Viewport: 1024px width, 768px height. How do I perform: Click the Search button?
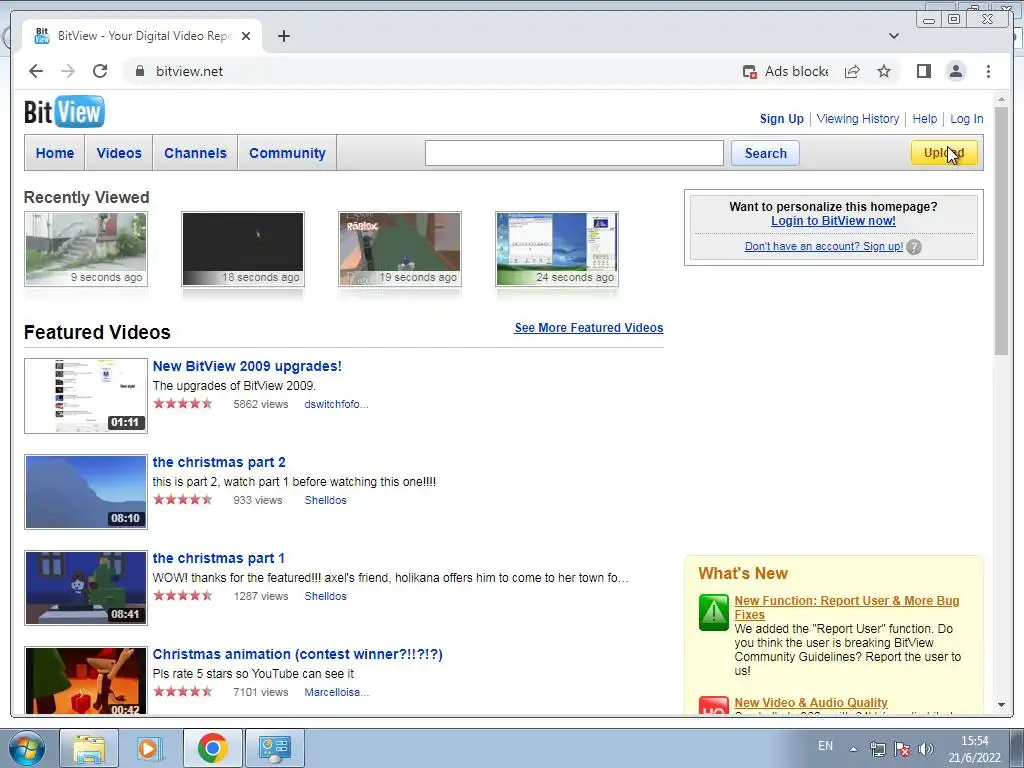point(765,153)
